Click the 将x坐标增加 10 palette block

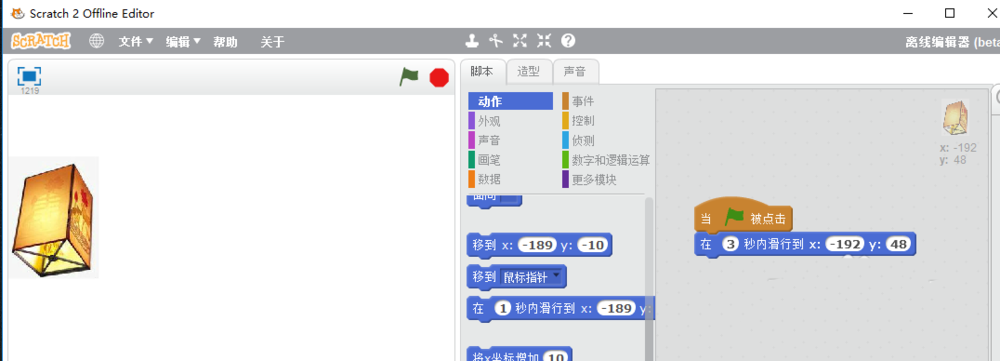519,355
